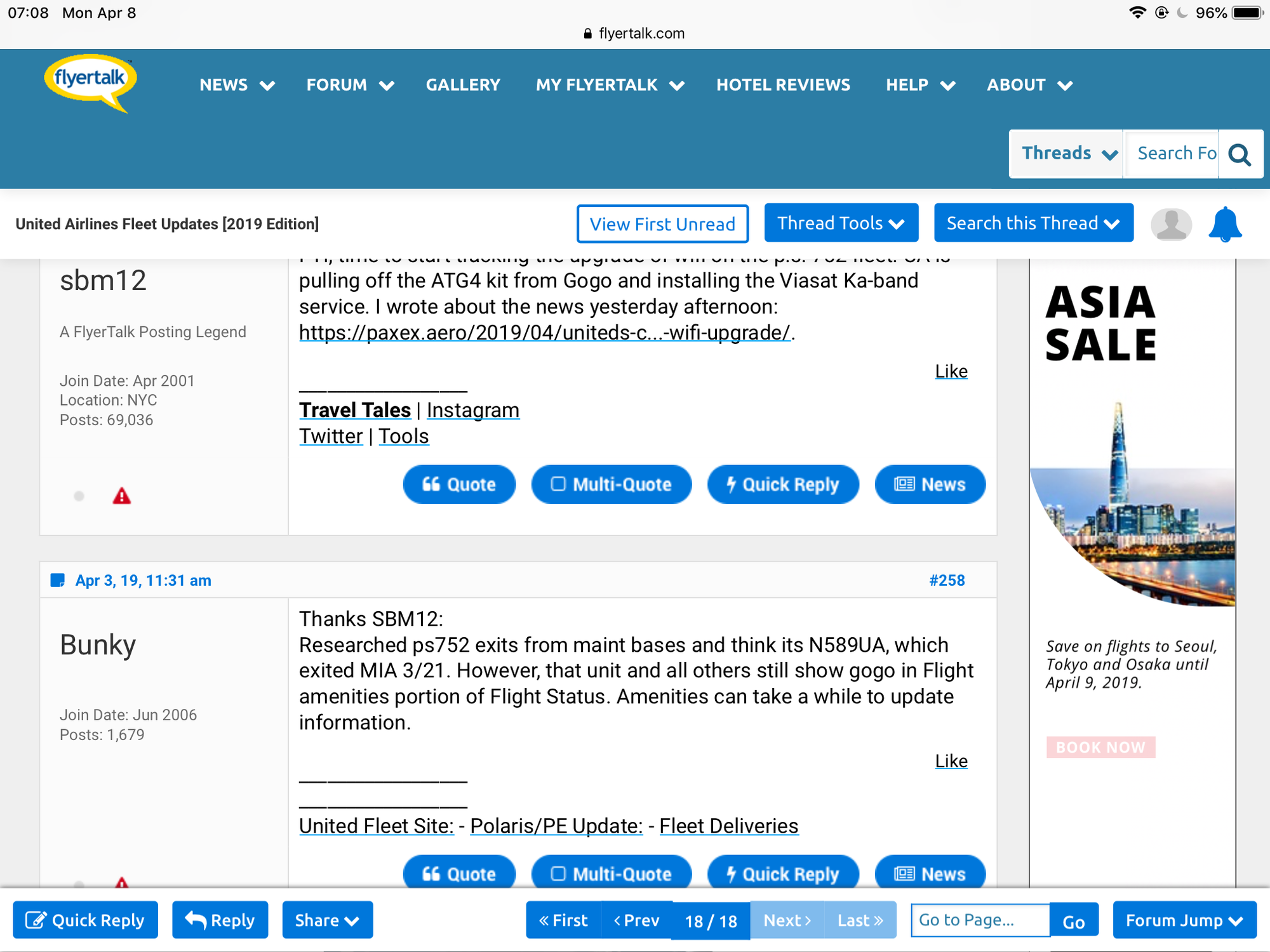1270x952 pixels.
Task: Quote sbm12's post
Action: [459, 485]
